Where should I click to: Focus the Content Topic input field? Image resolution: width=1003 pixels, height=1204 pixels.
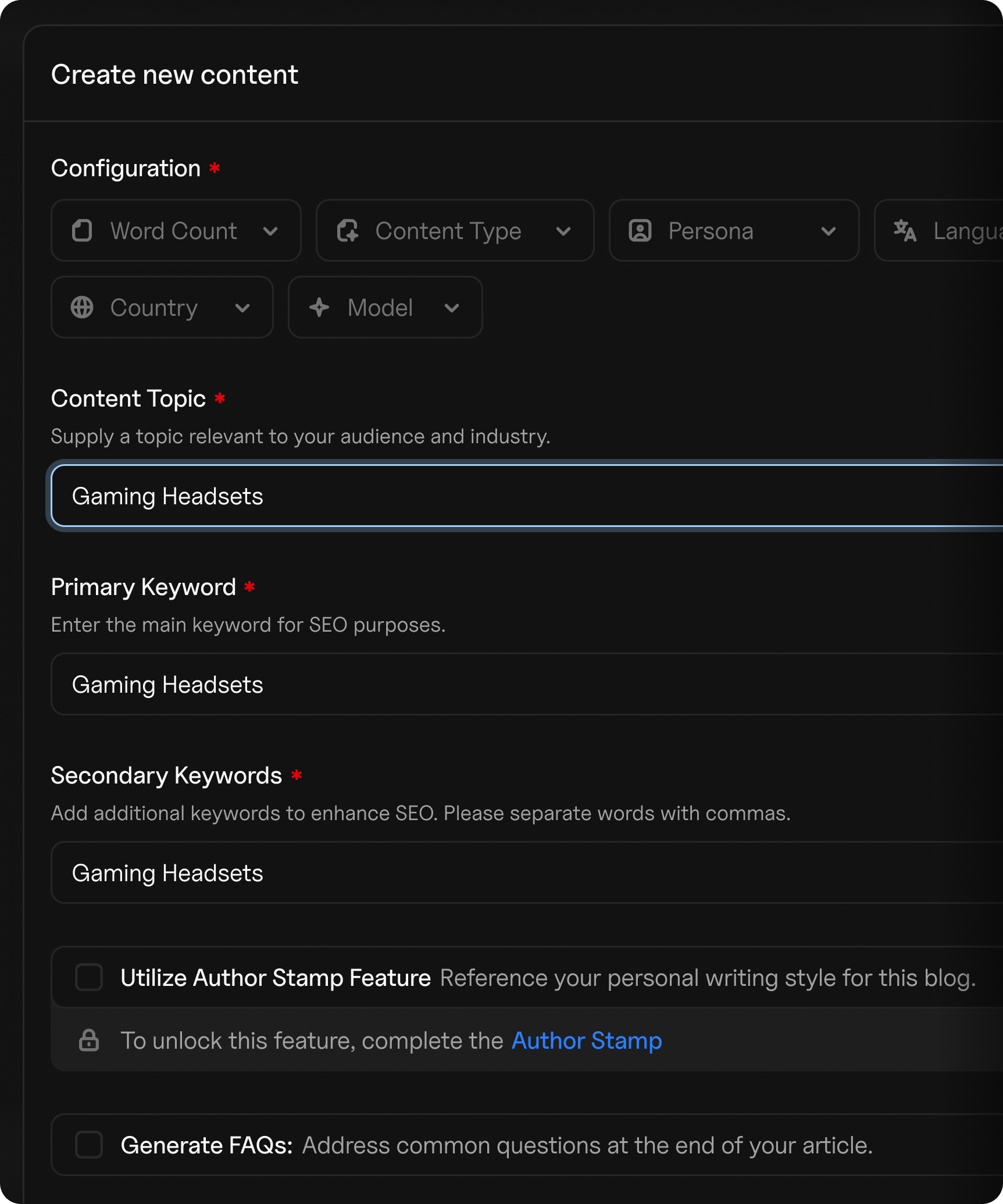(x=523, y=496)
